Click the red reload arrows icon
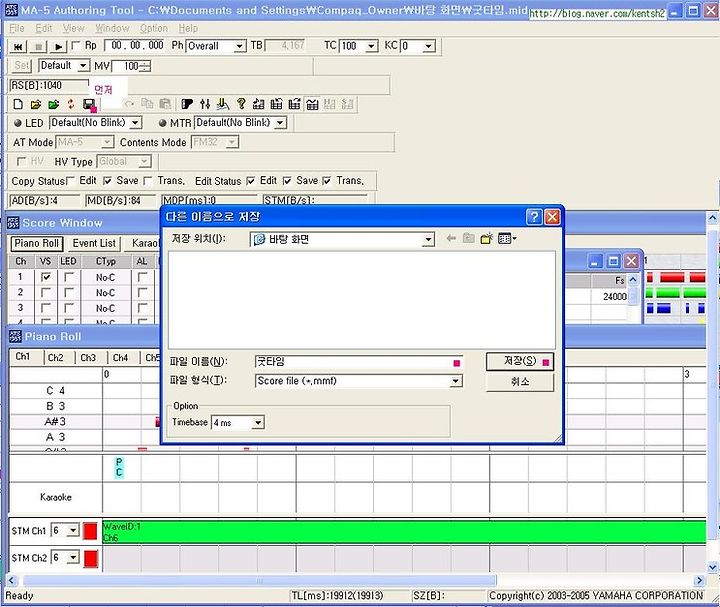Screen dimensions: 720x607 tap(71, 104)
